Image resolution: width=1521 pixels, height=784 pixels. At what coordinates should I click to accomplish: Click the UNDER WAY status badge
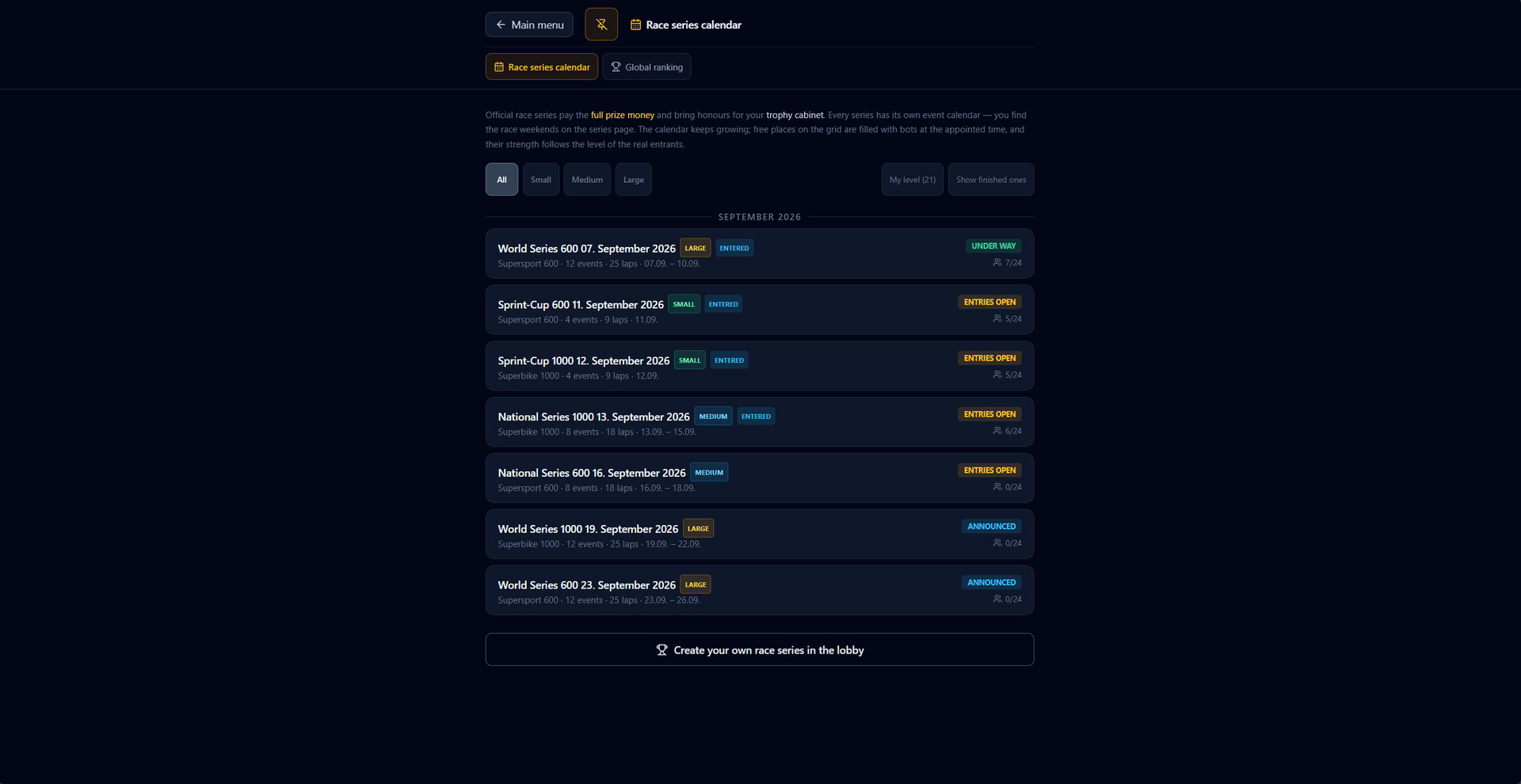993,246
